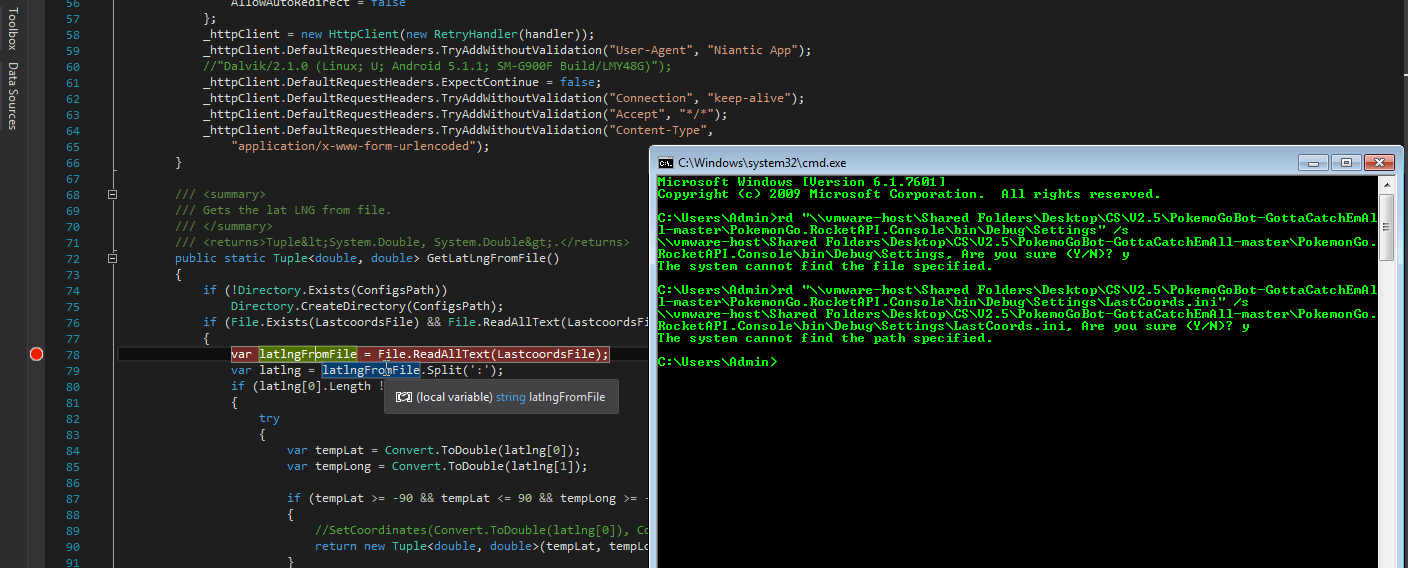Click the last C:\Users\Admin> prompt
Viewport: 1408px width, 568px height.
pyautogui.click(x=717, y=362)
